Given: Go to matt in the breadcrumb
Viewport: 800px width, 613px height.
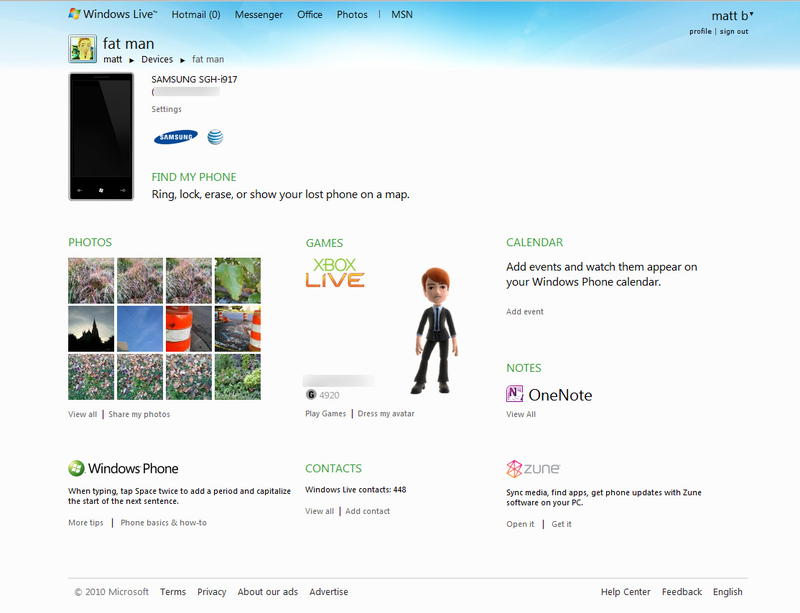Looking at the screenshot, I should coord(112,59).
